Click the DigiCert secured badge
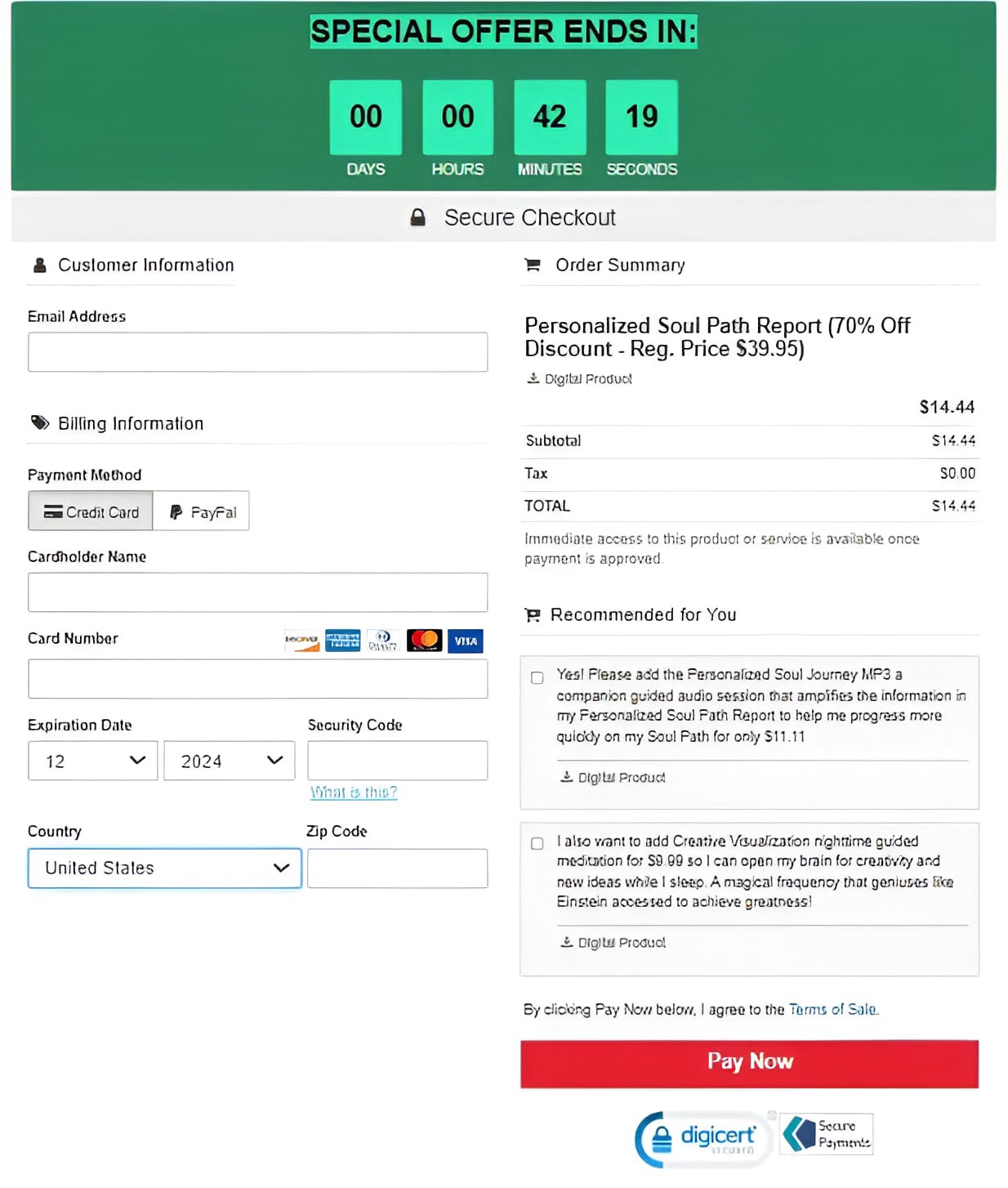 tap(704, 1138)
